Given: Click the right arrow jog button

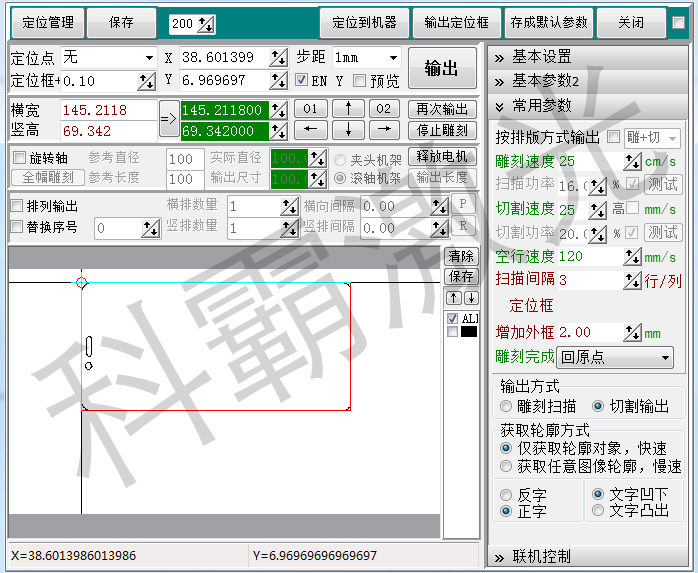Looking at the screenshot, I should pos(383,129).
